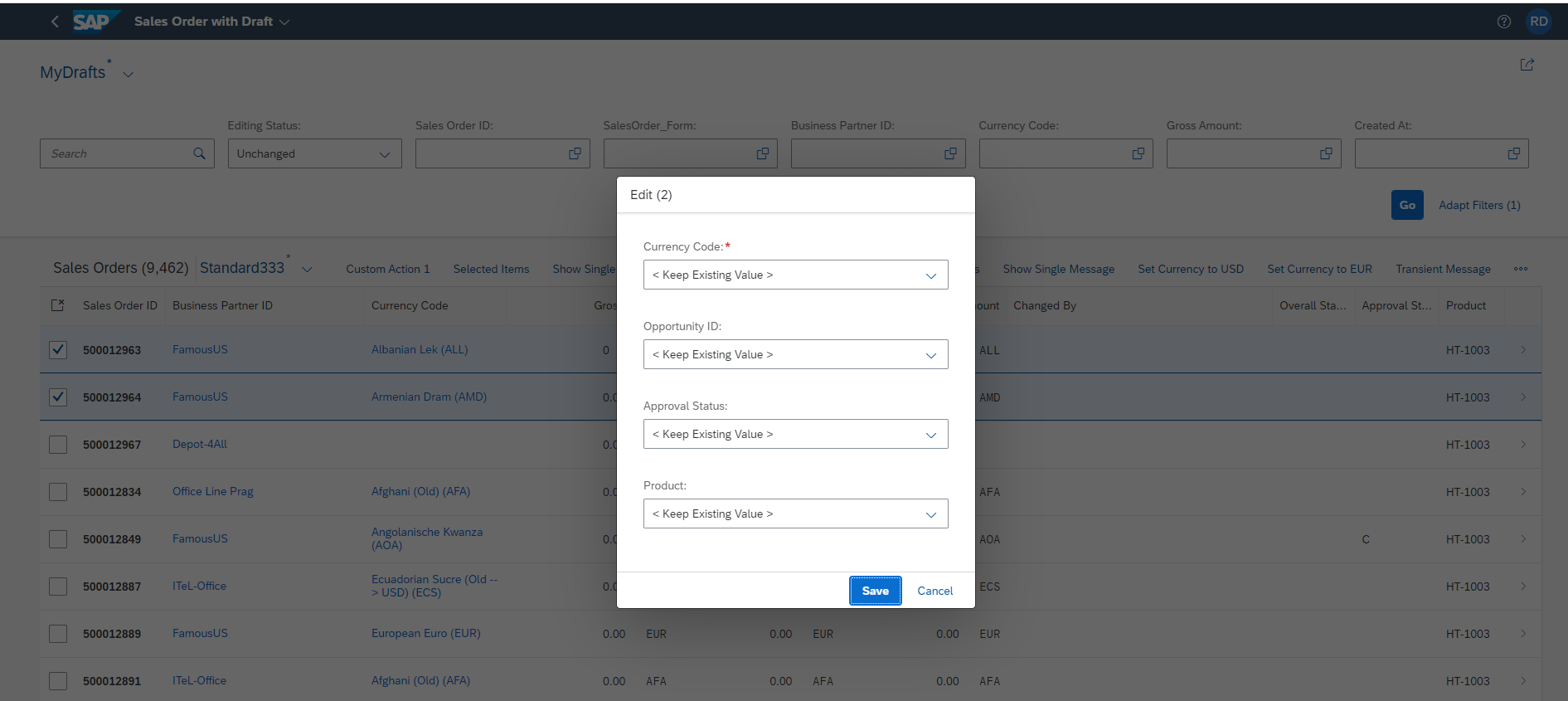Cancel the Edit dialog

(934, 591)
